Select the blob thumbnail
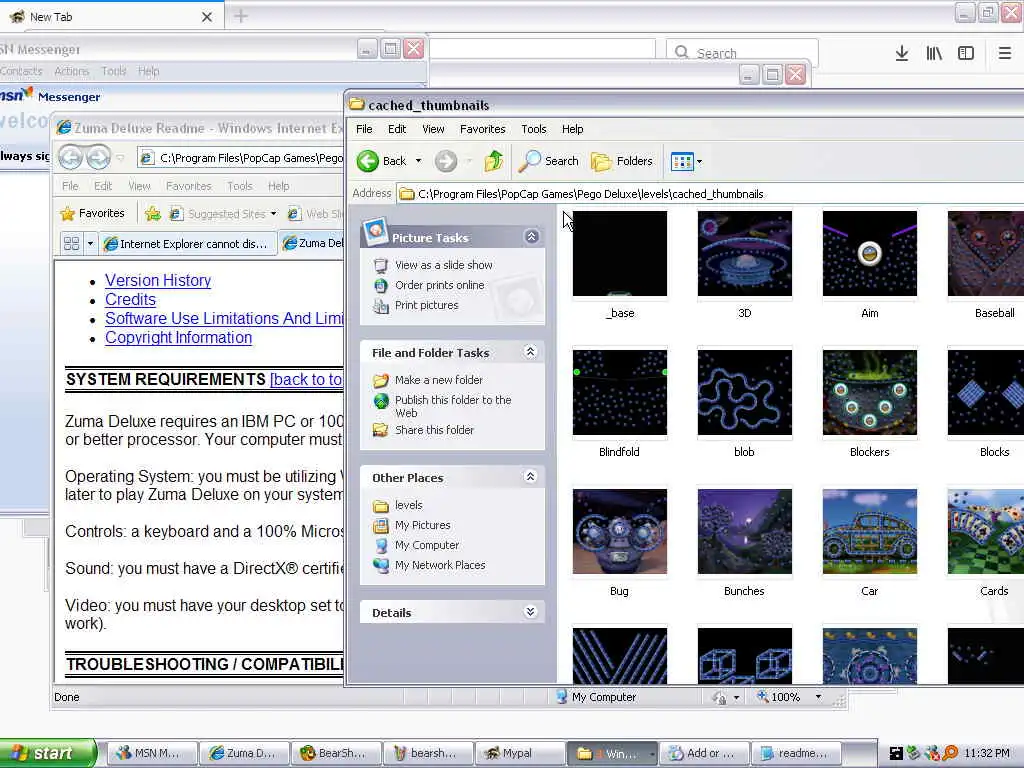This screenshot has width=1024, height=768. pyautogui.click(x=744, y=392)
